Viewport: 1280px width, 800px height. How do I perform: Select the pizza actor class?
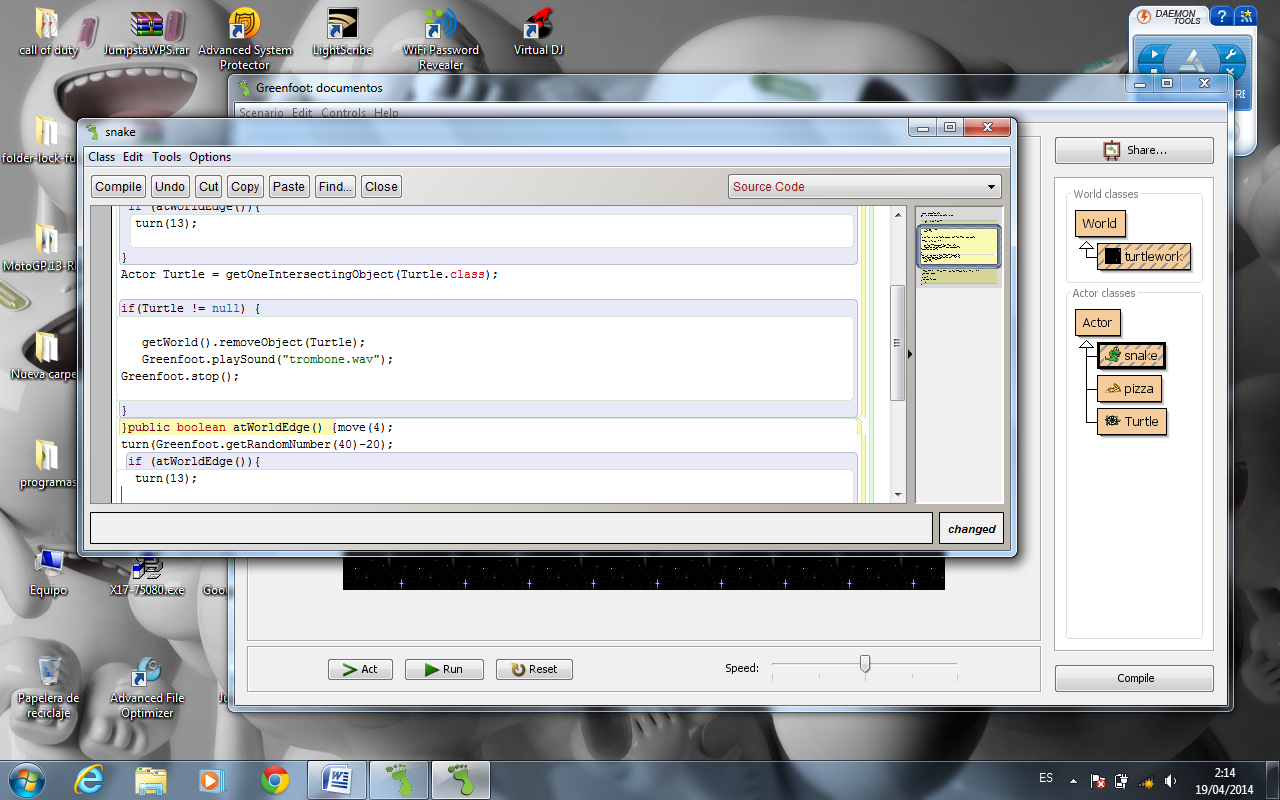(1131, 388)
